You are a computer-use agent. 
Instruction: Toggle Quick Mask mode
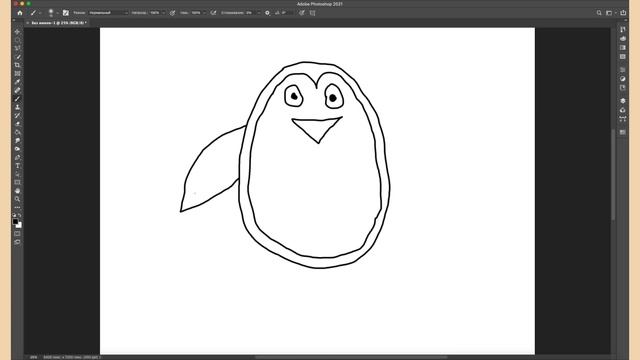click(17, 233)
